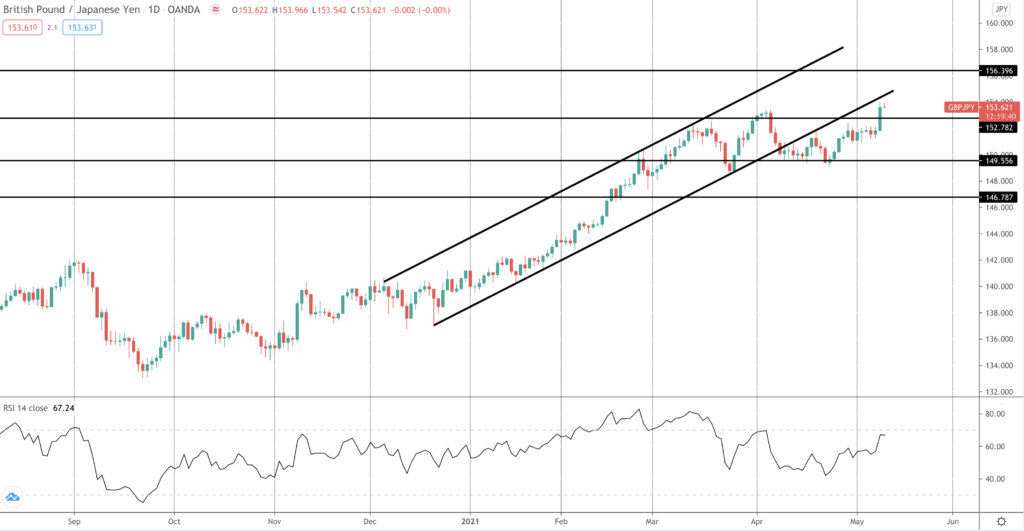The height and width of the screenshot is (531, 1024).
Task: Click the Sep label on time axis
Action: (74, 521)
